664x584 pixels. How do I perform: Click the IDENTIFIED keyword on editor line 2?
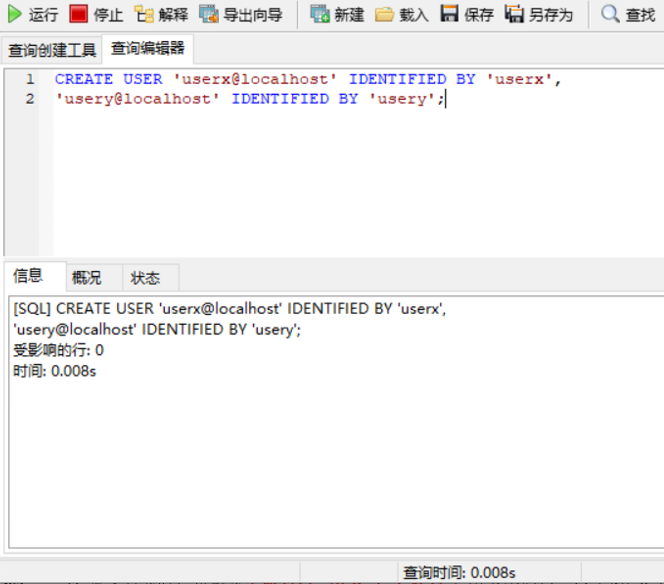pyautogui.click(x=280, y=99)
